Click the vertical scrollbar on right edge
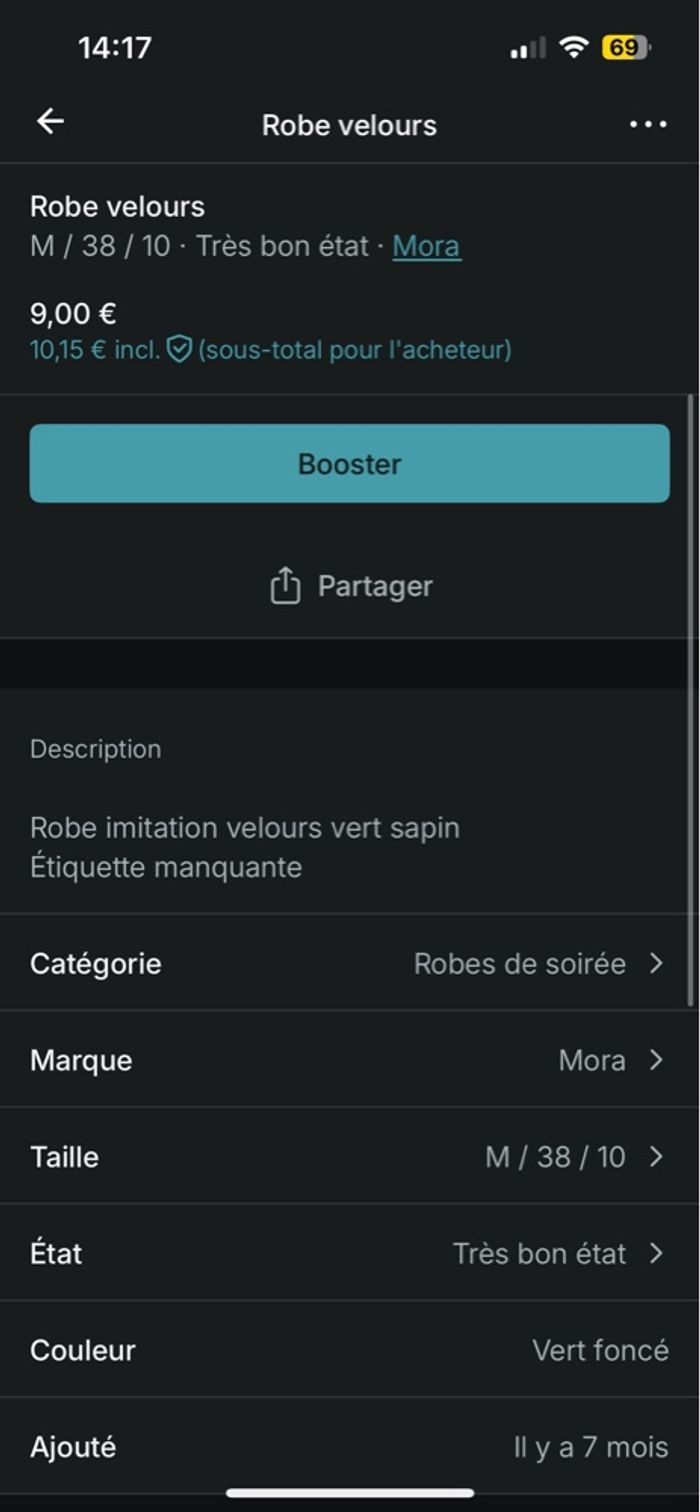 pos(689,700)
